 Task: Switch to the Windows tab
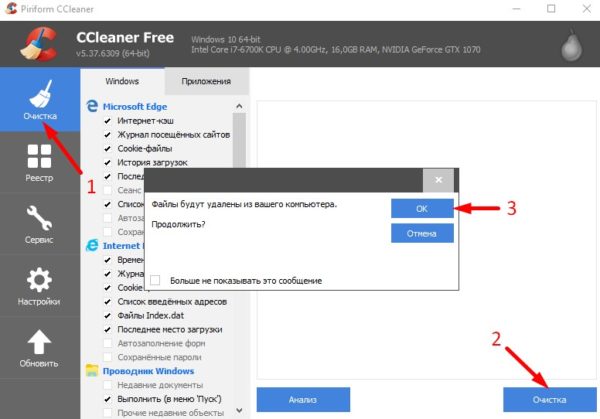122,81
